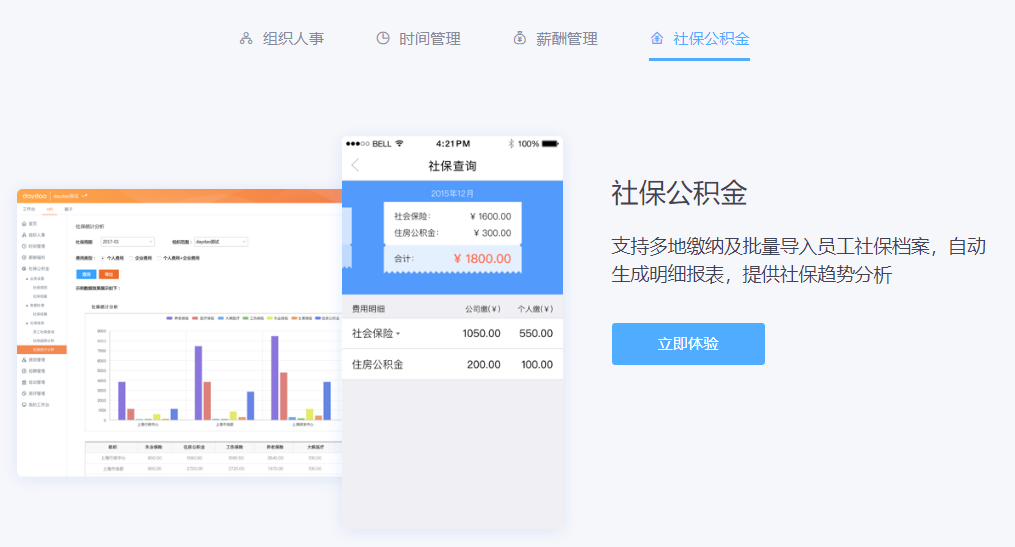1015x547 pixels.
Task: Click the wifi icon in phone status bar
Action: (x=399, y=144)
